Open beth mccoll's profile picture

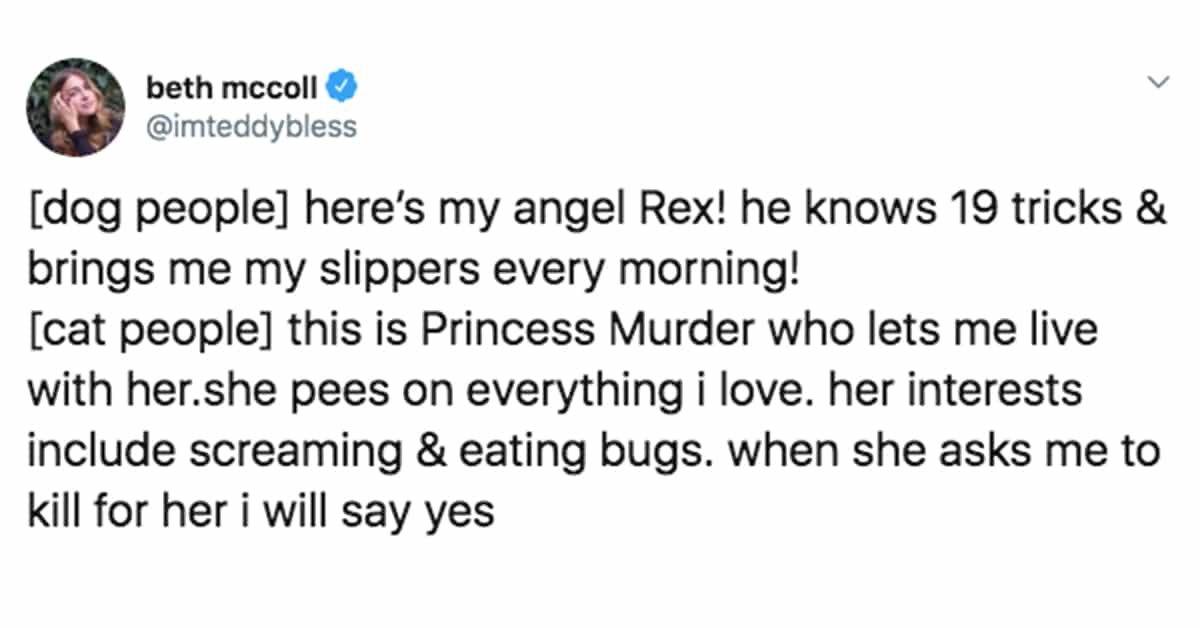point(75,106)
